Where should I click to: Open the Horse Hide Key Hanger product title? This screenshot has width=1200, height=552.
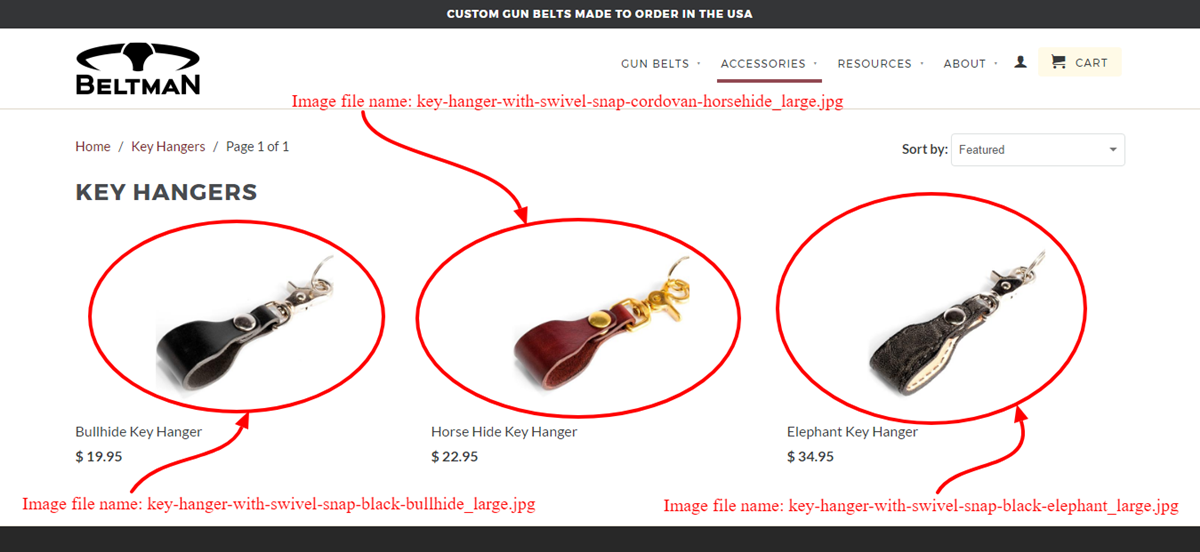[504, 432]
